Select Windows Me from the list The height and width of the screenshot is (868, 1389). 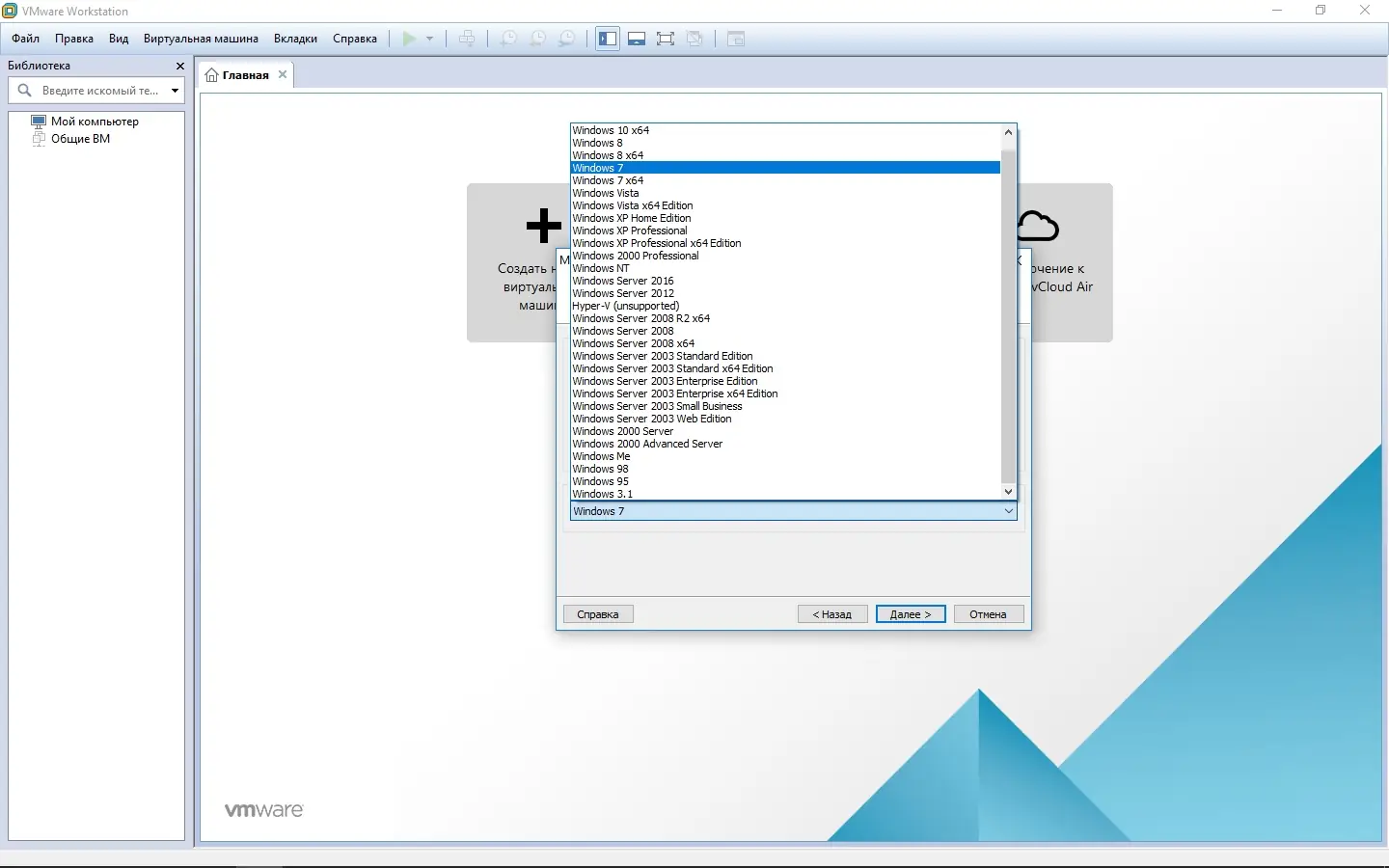click(x=786, y=456)
